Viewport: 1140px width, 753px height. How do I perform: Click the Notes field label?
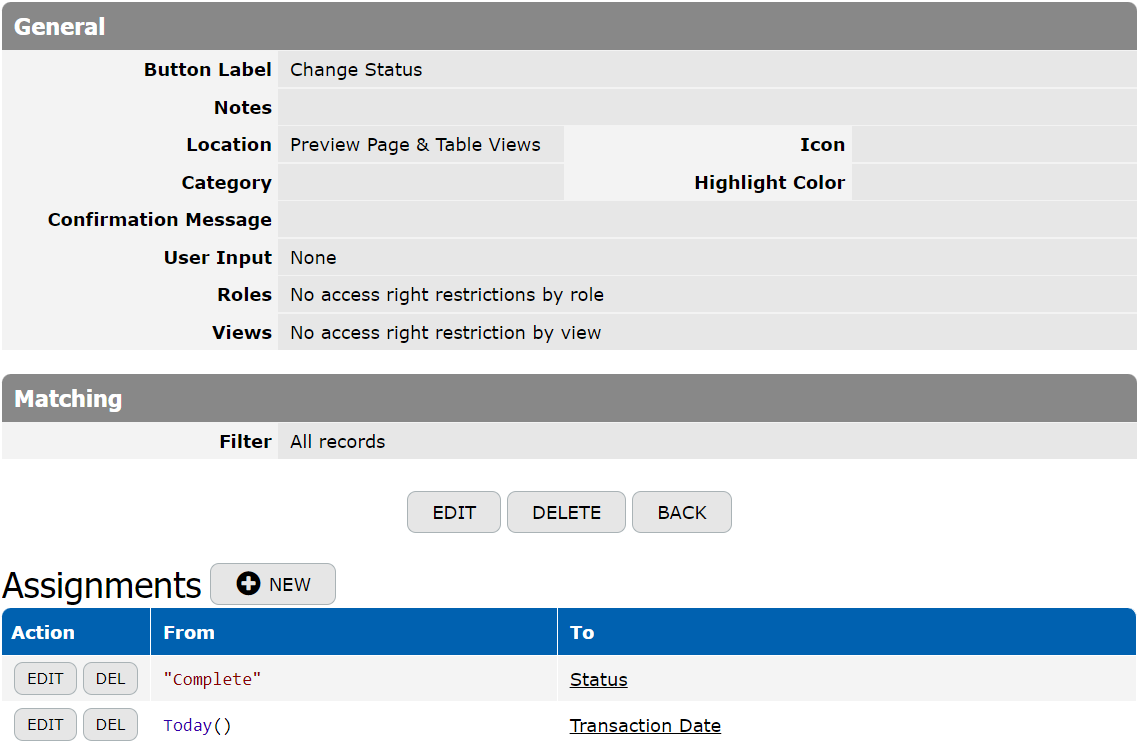click(243, 108)
